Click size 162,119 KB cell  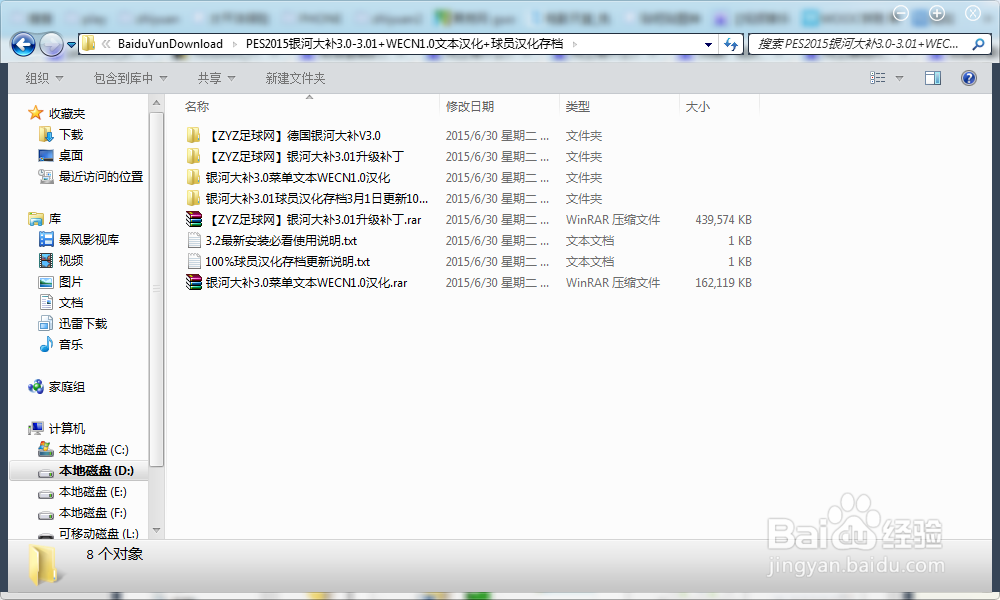[723, 282]
